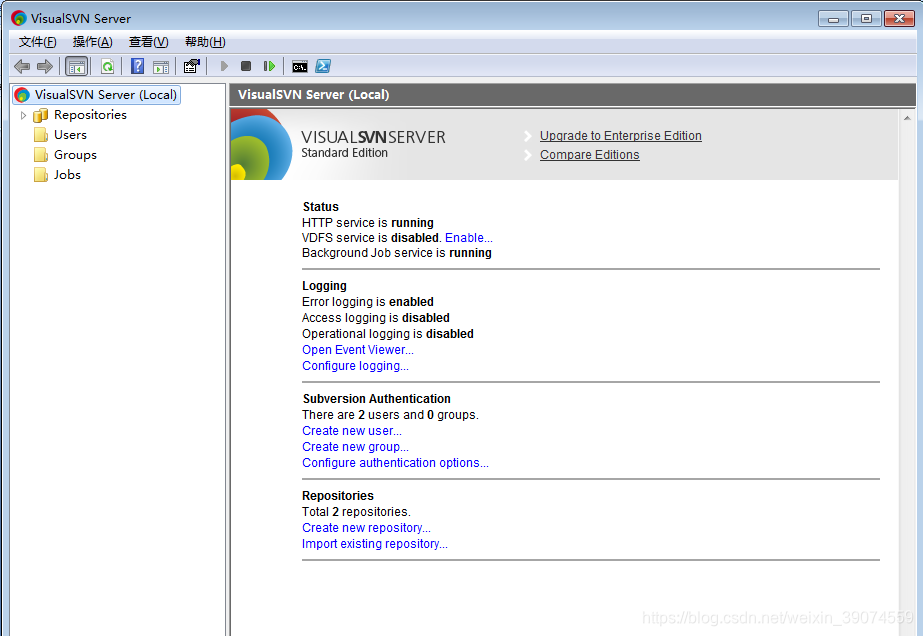Screen dimensions: 923x636
Task: Click the Status section heading
Action: (321, 207)
